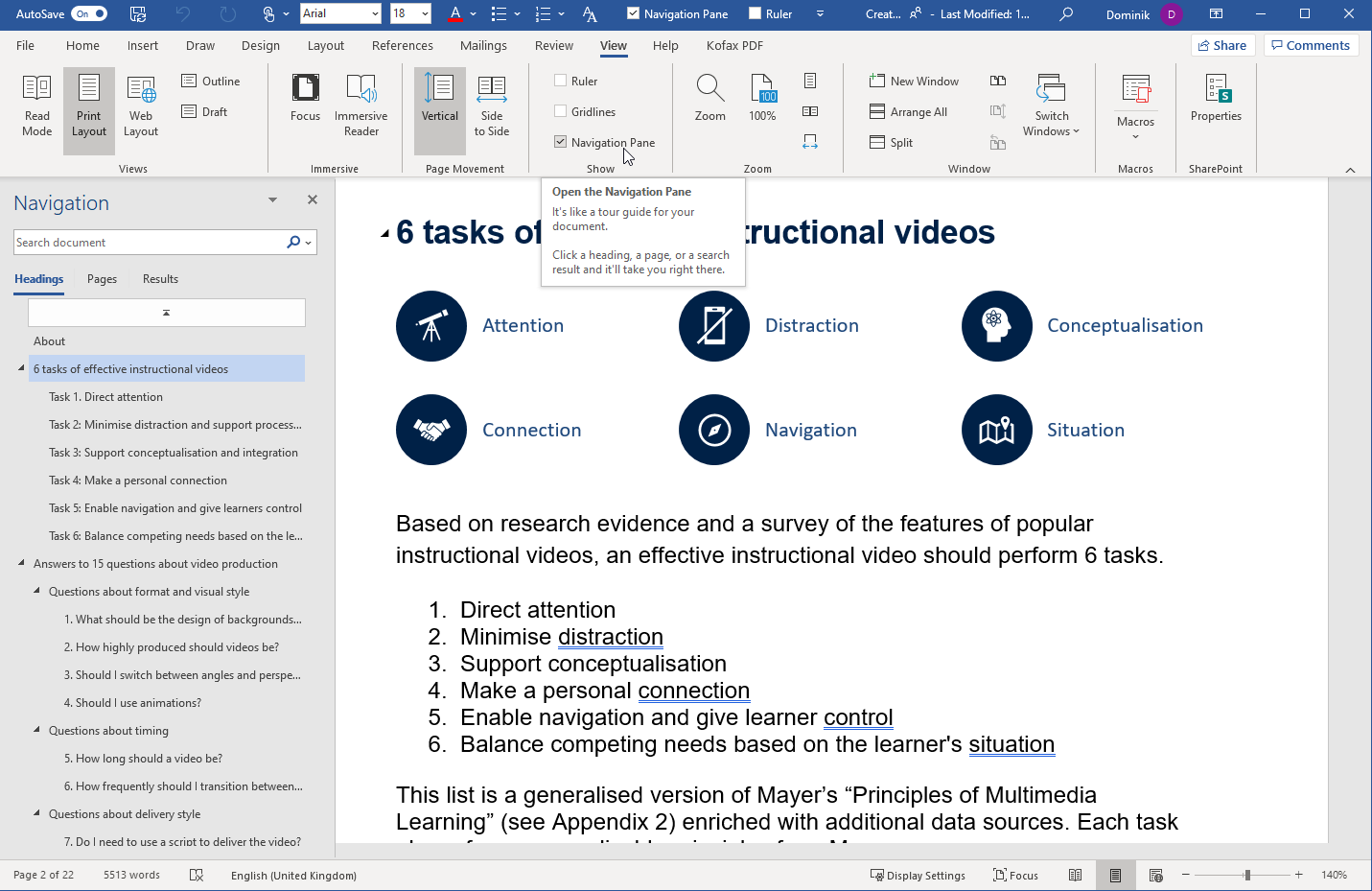Click Arrange All windows
The image size is (1372, 891).
[909, 112]
